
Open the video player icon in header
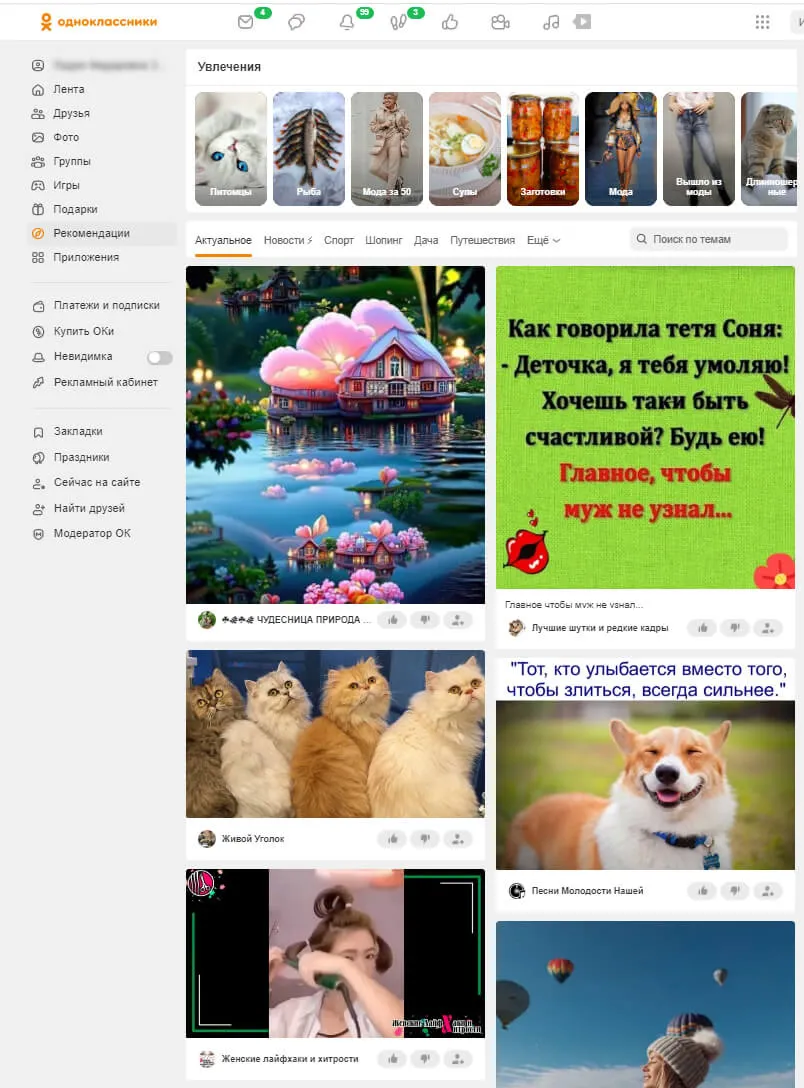[x=582, y=22]
